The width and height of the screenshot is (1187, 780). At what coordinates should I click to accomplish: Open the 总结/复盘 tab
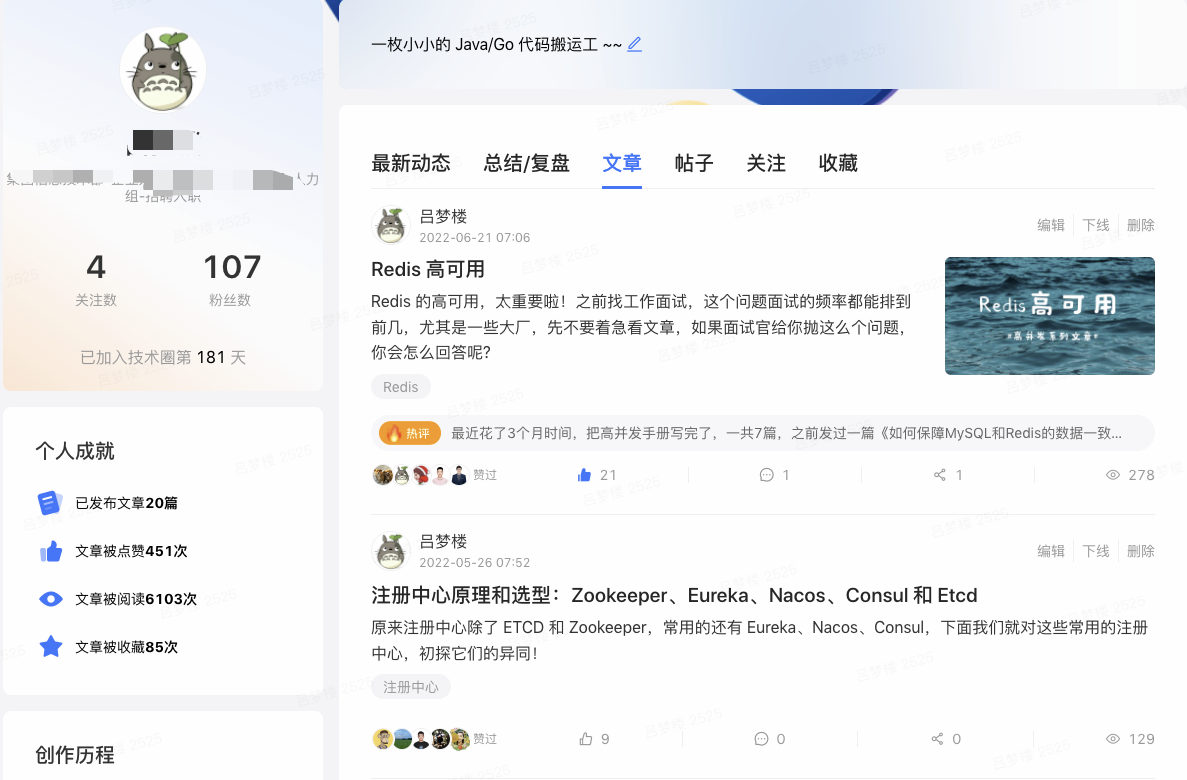coord(527,163)
